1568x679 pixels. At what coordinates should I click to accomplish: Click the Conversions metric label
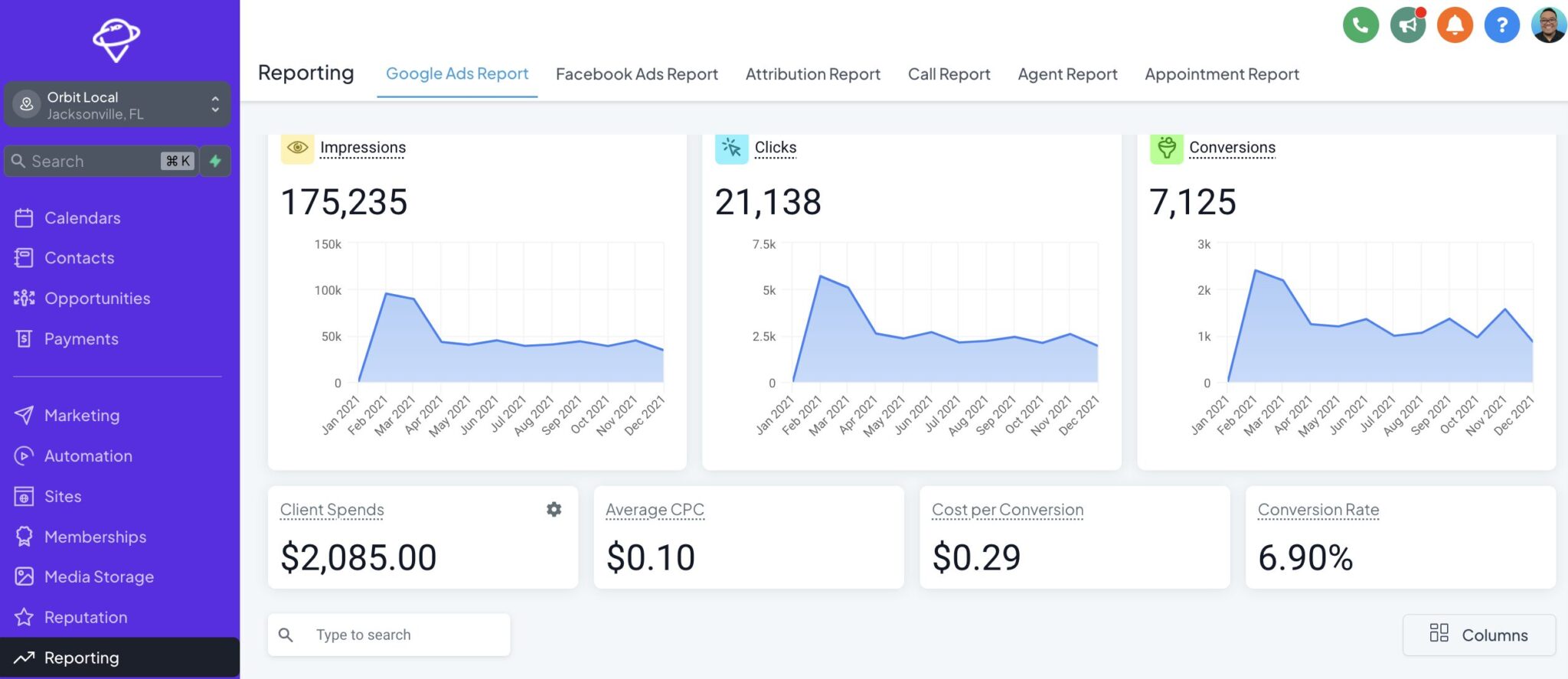point(1232,147)
